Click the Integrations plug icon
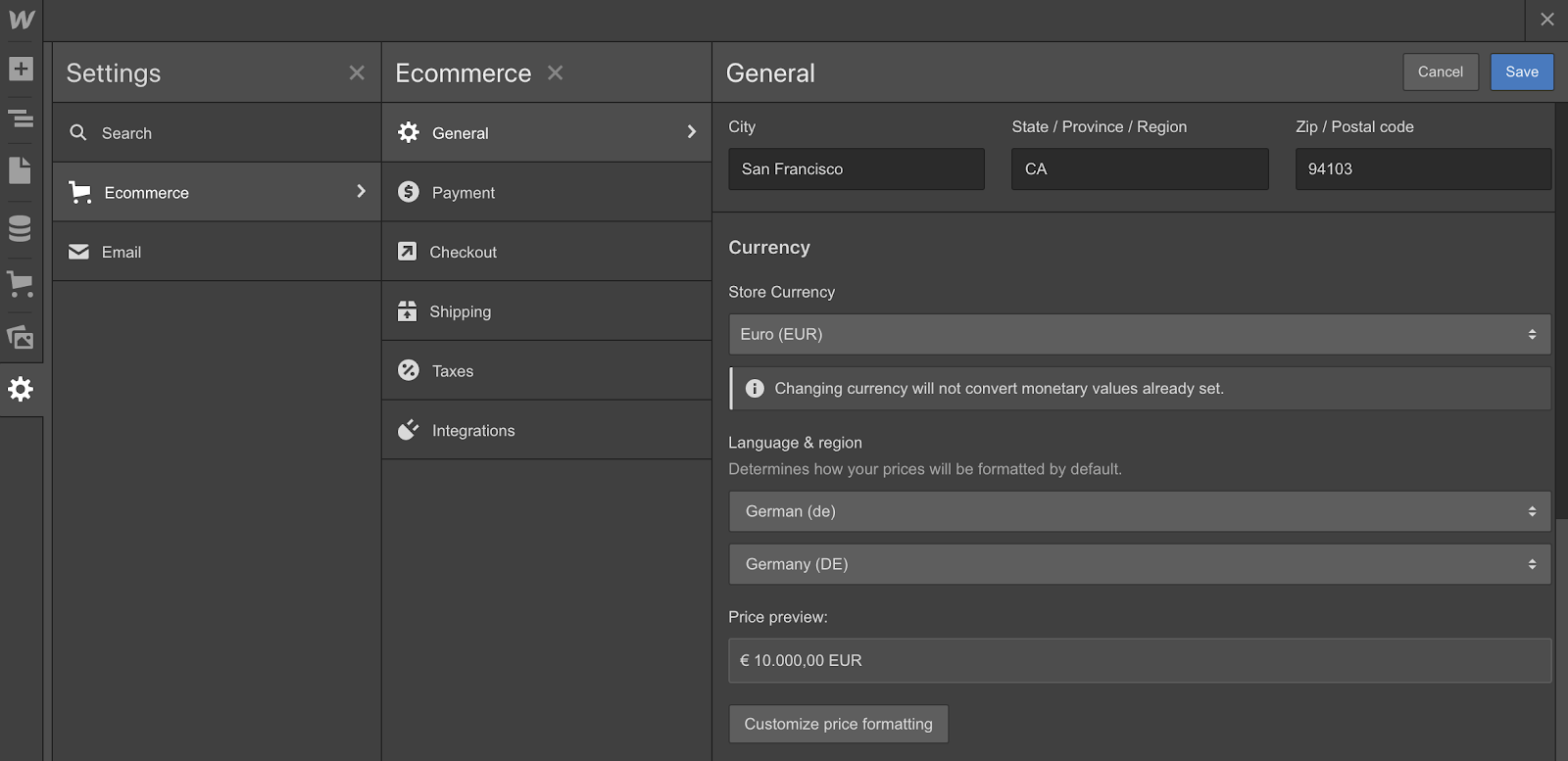Screen dimensions: 1568x761 pos(409,430)
